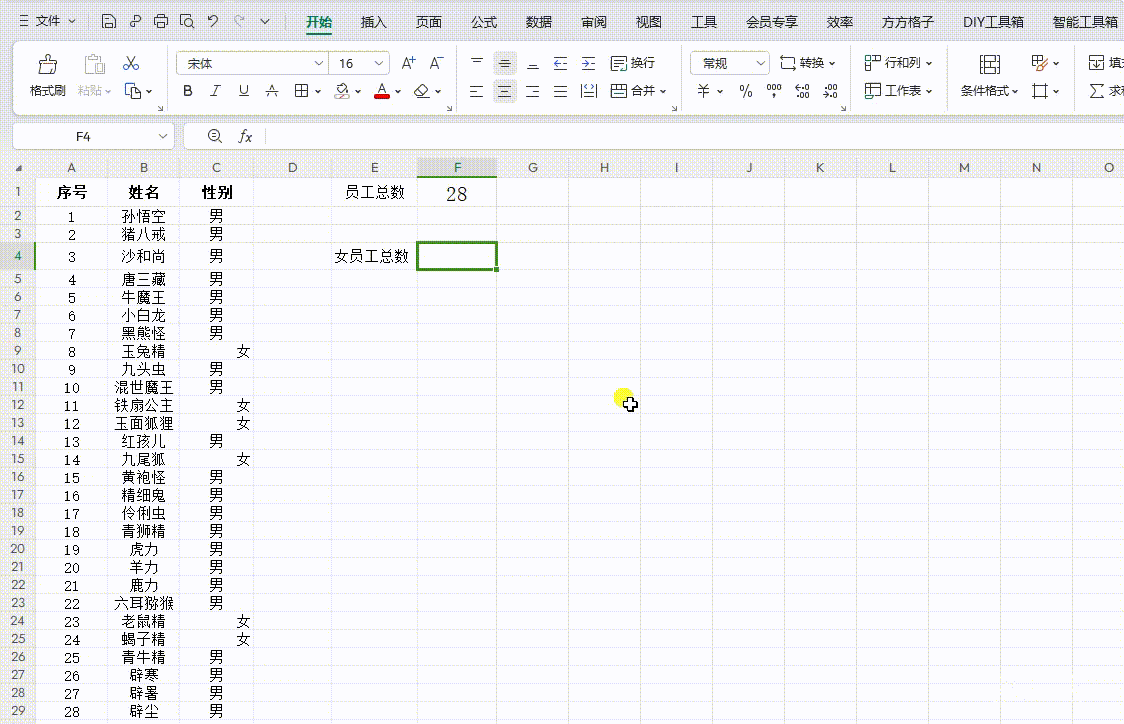Viewport: 1124px width, 724px height.
Task: Click the fill color bucket icon
Action: (343, 91)
